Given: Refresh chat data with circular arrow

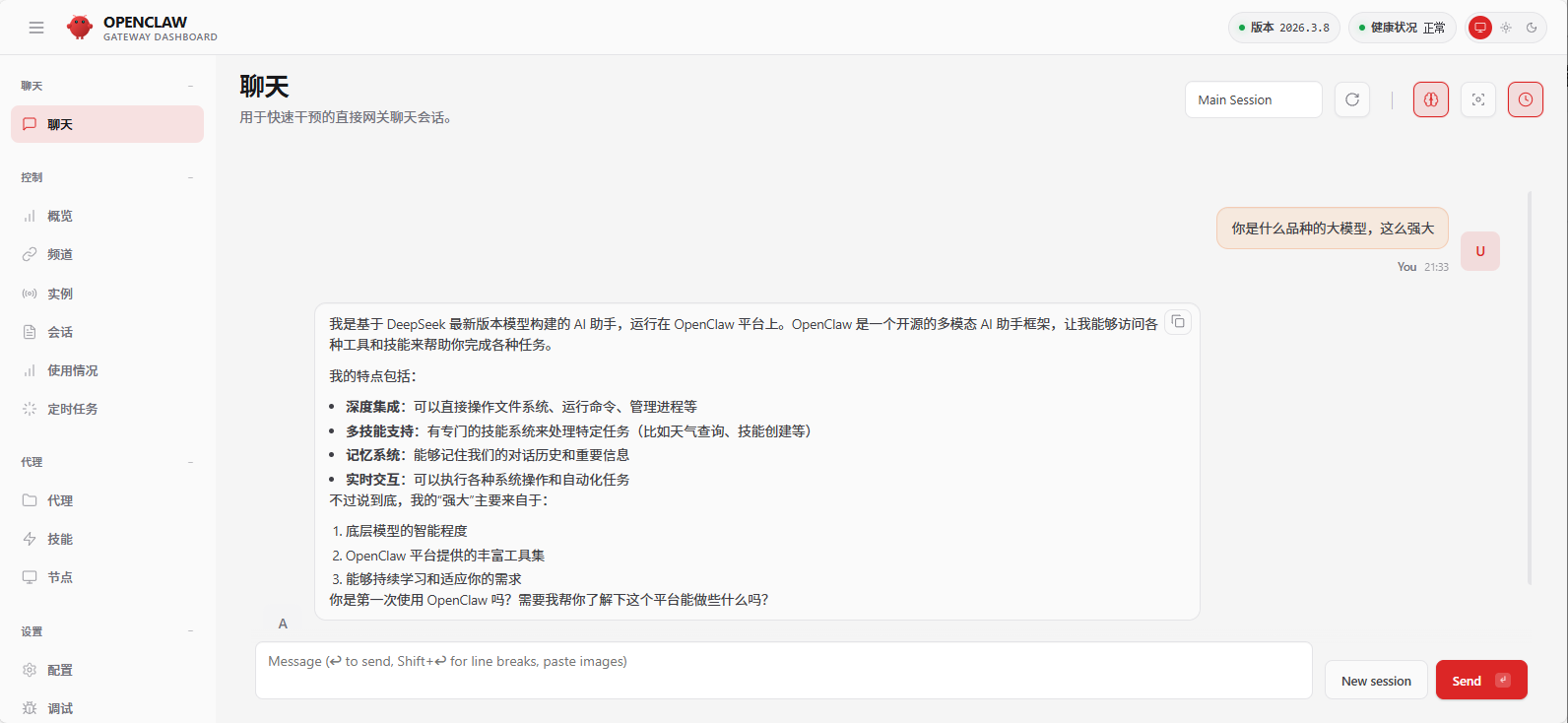Looking at the screenshot, I should tap(1352, 99).
